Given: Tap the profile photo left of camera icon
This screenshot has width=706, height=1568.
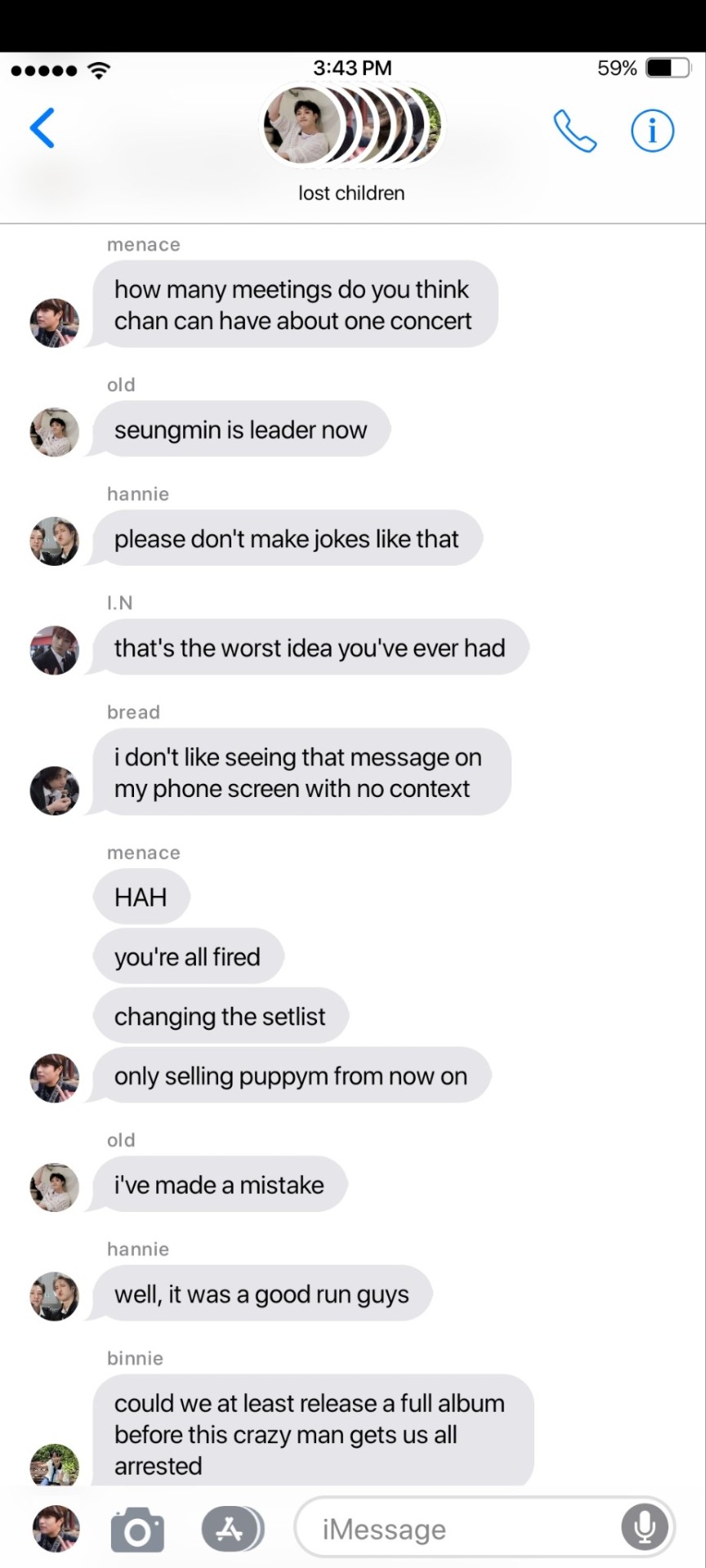Looking at the screenshot, I should click(56, 1529).
